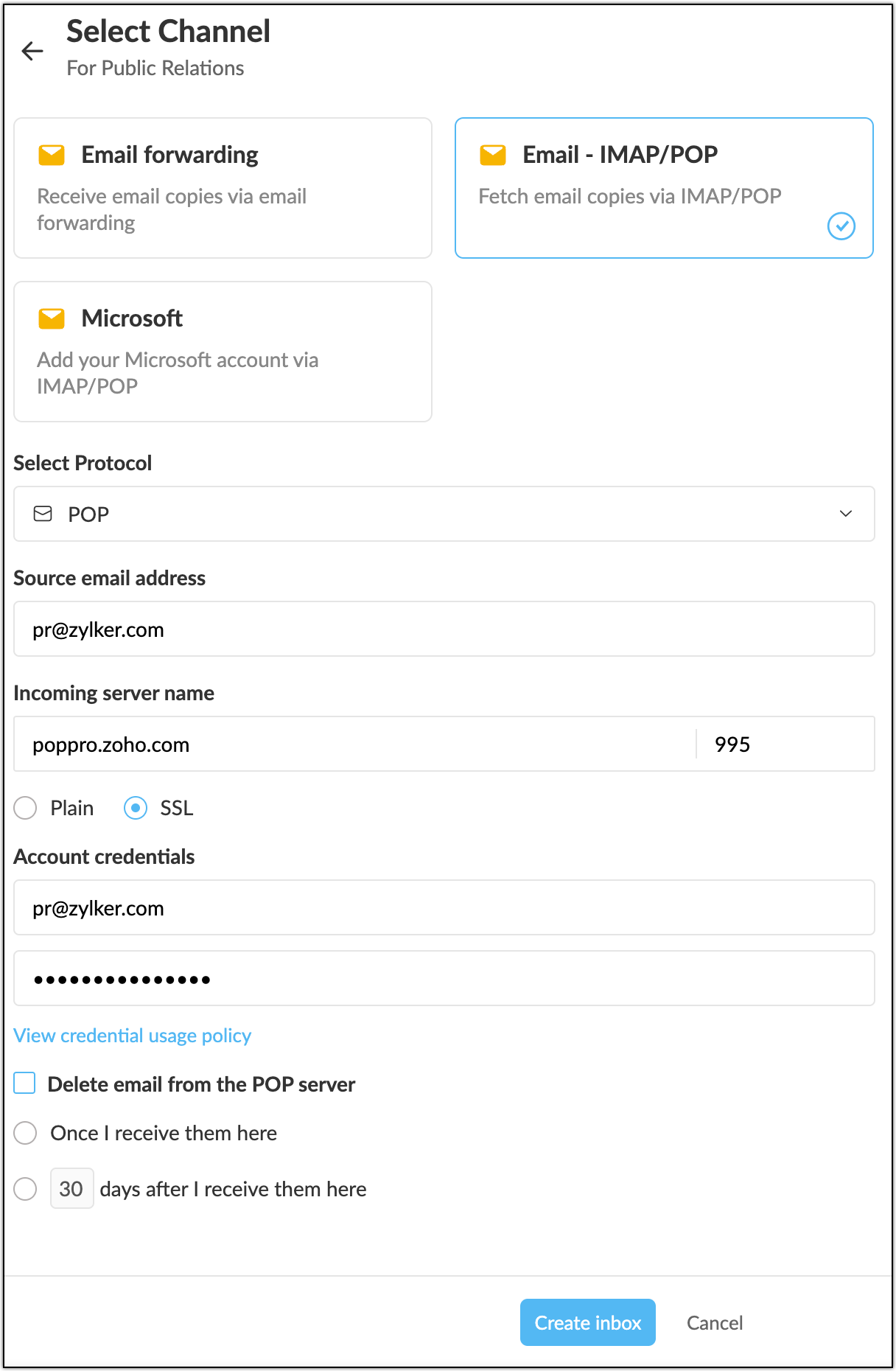The image size is (896, 1371).
Task: Click the mail icon in protocol field
Action: (43, 514)
